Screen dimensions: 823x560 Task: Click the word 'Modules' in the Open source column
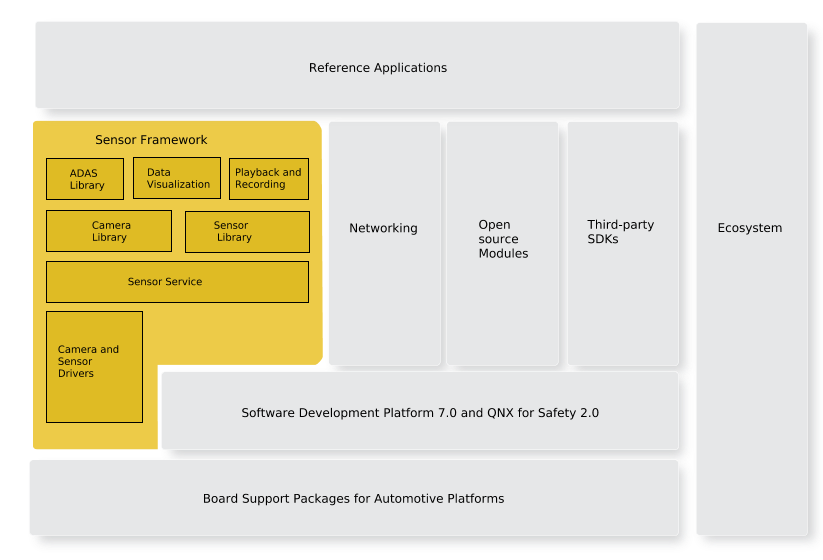(503, 254)
